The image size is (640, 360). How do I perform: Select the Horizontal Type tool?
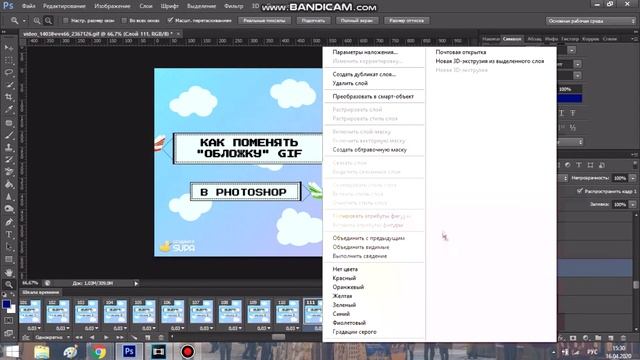[x=9, y=235]
